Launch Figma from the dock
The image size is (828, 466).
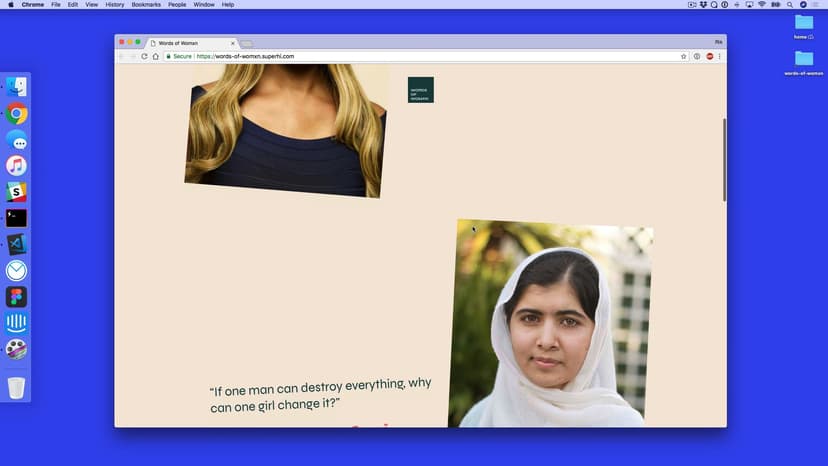16,297
